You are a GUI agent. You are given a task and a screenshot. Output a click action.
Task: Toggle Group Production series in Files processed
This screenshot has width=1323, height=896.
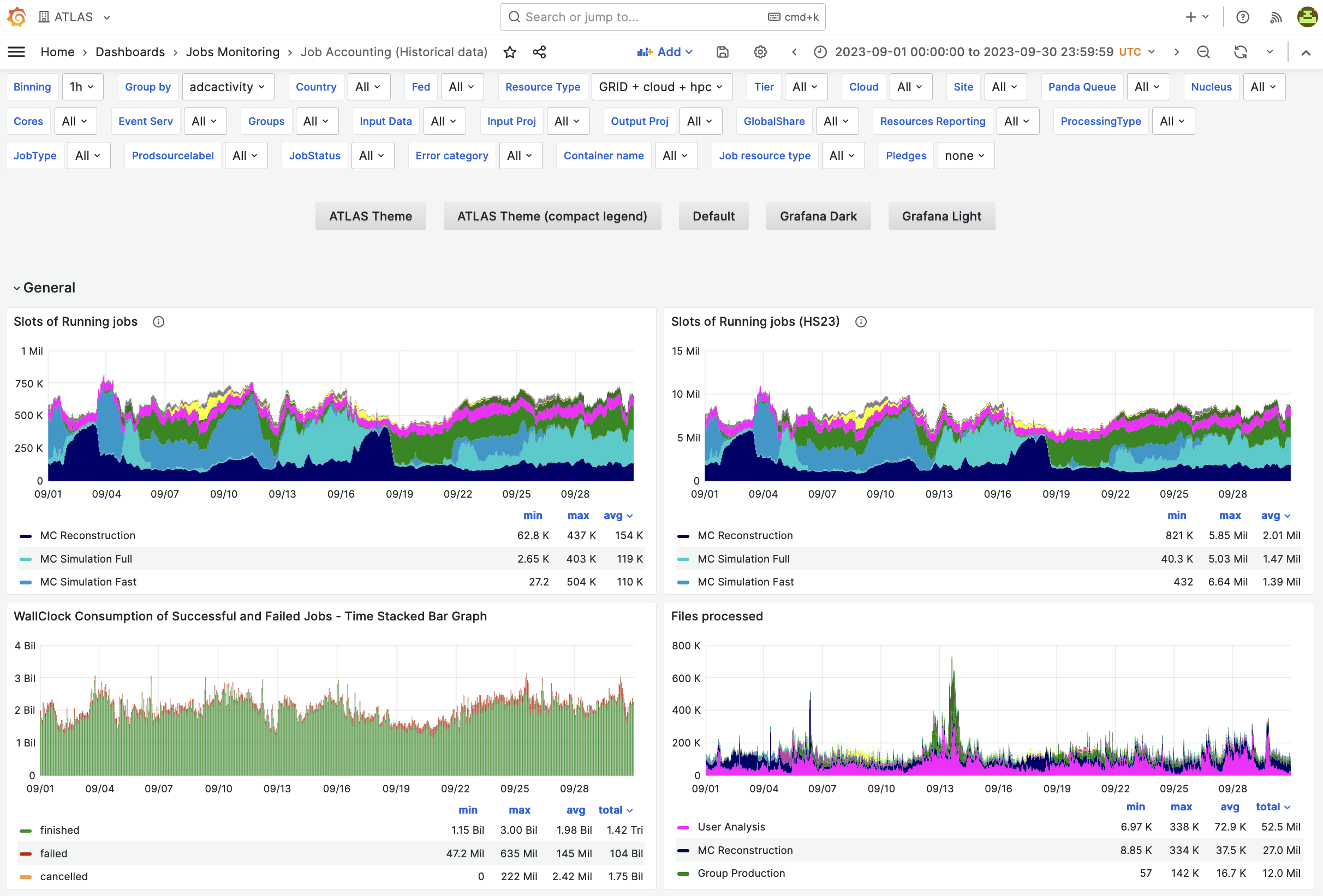[741, 873]
